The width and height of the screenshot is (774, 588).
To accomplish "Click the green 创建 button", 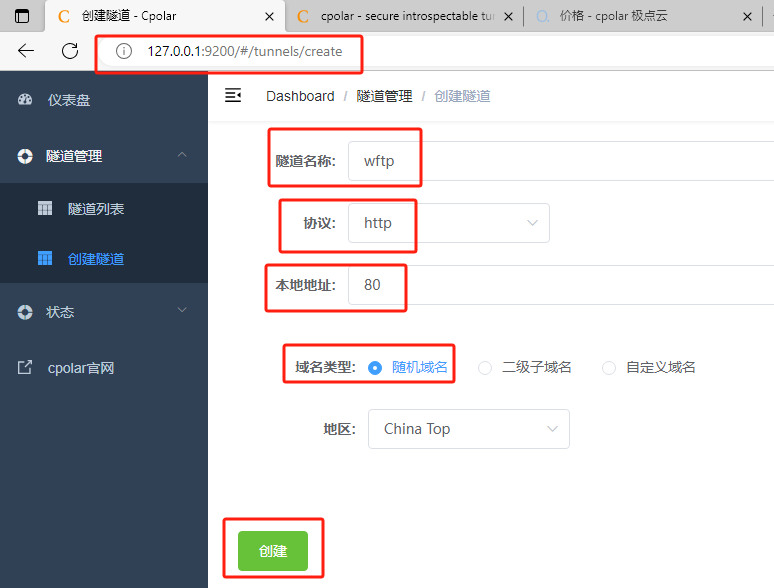I will [x=272, y=551].
